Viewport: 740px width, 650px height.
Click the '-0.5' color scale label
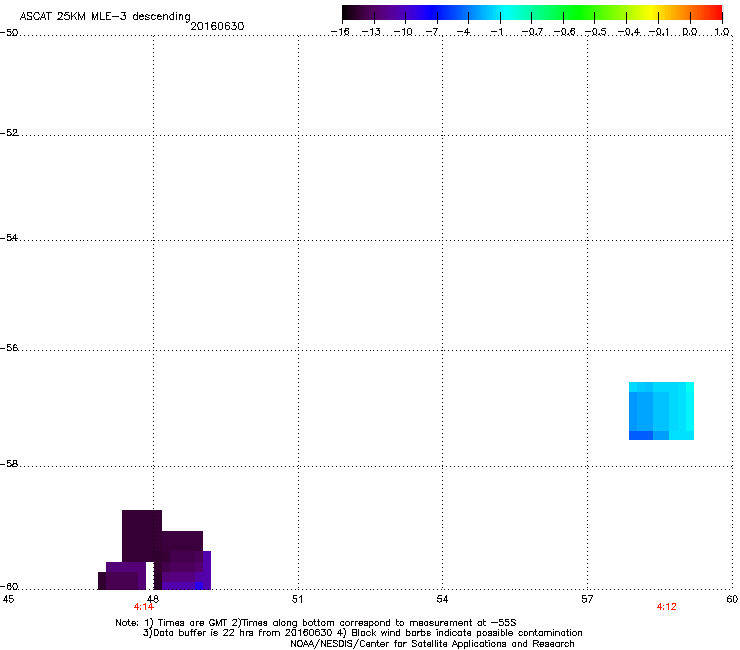coord(596,32)
